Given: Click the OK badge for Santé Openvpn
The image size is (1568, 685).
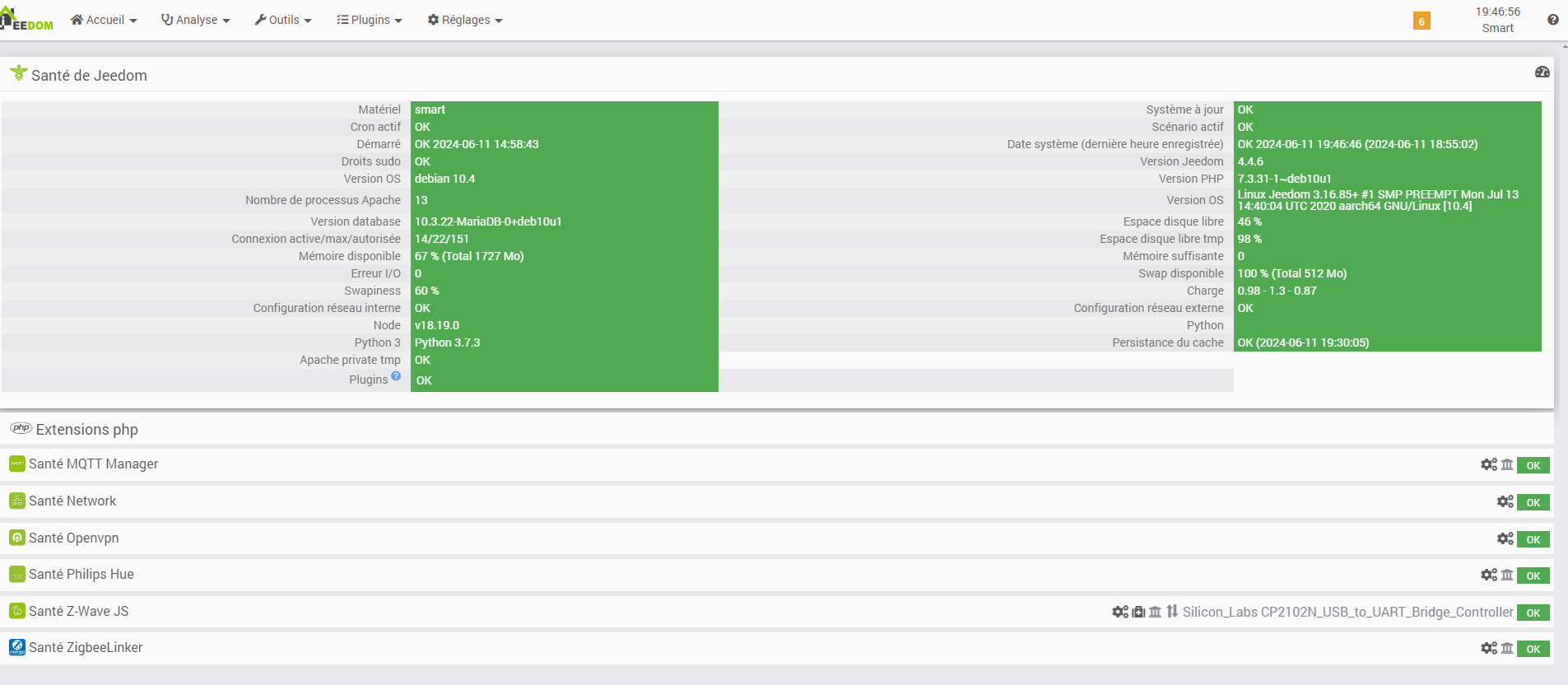Looking at the screenshot, I should tap(1533, 539).
